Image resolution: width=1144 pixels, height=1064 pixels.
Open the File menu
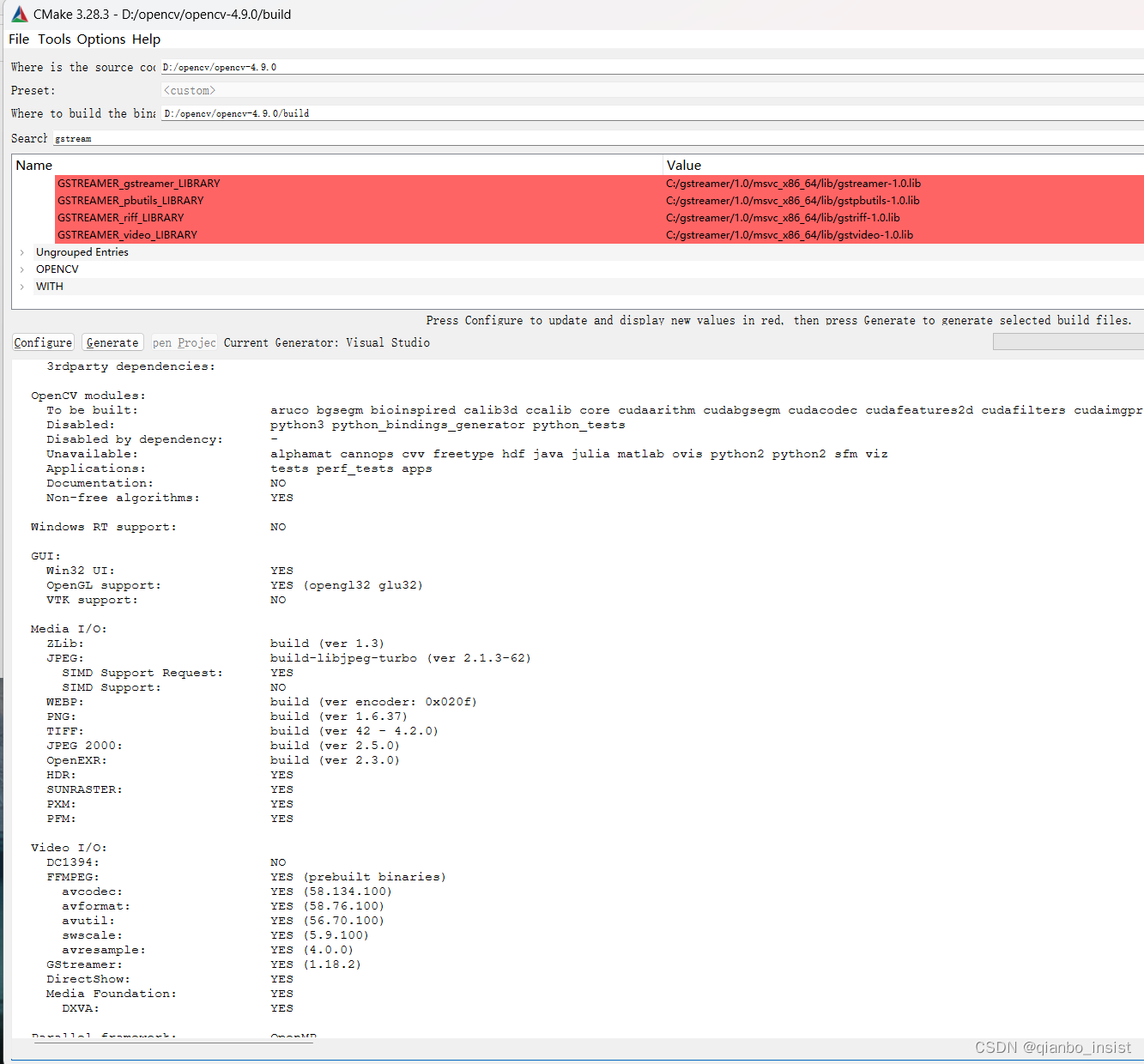point(19,39)
